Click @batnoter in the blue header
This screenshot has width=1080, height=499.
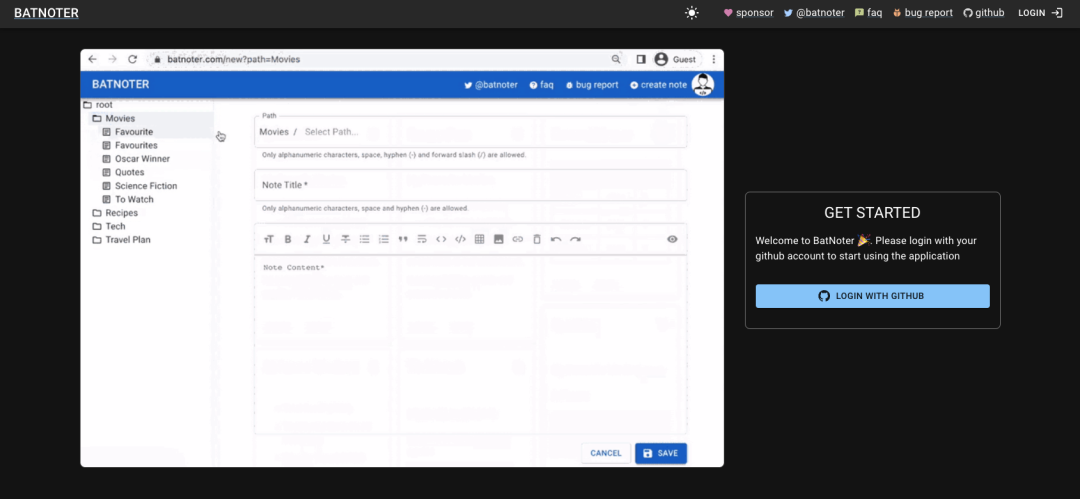tap(491, 85)
